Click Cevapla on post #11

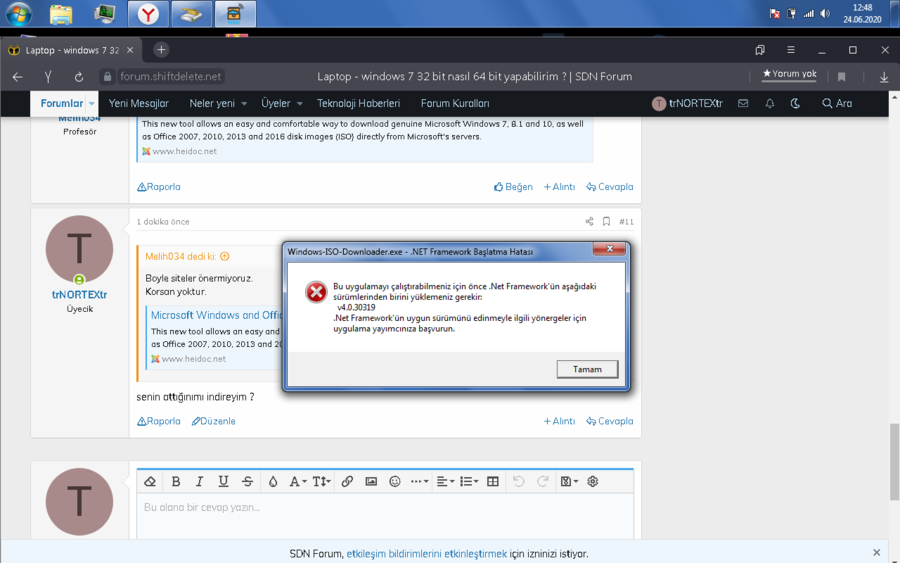[610, 421]
